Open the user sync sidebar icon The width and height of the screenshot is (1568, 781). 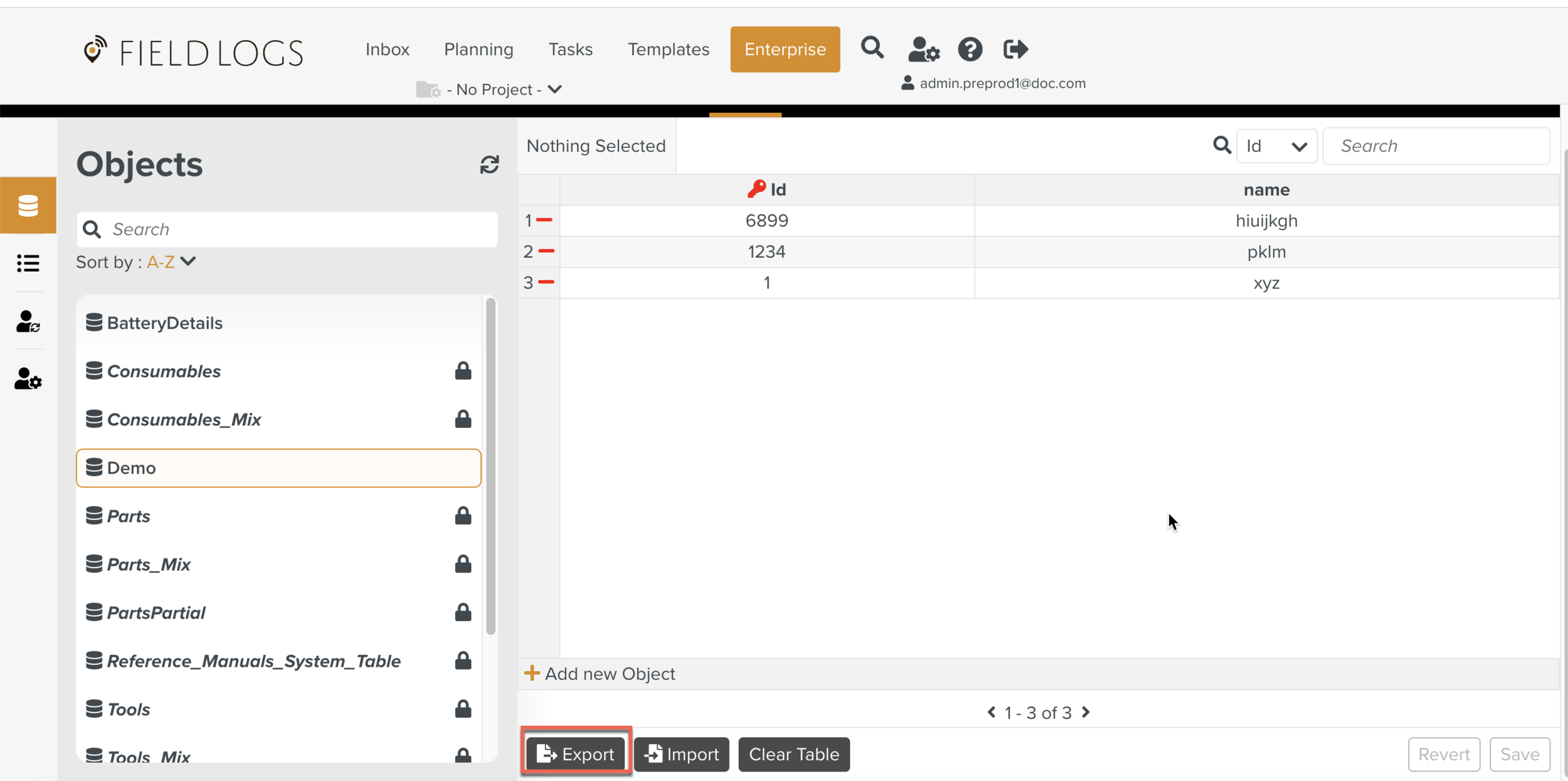pos(28,321)
